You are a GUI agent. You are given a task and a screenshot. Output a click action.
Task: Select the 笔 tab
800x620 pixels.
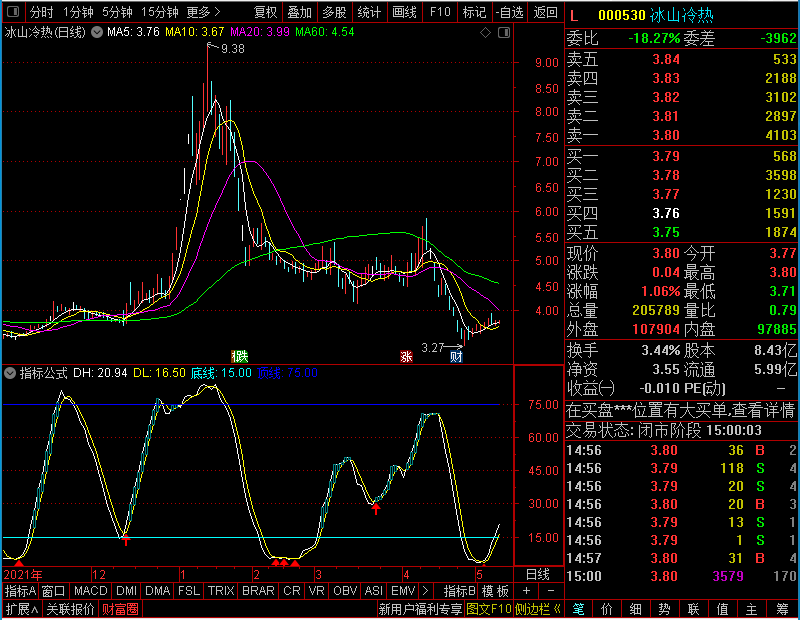pos(579,609)
